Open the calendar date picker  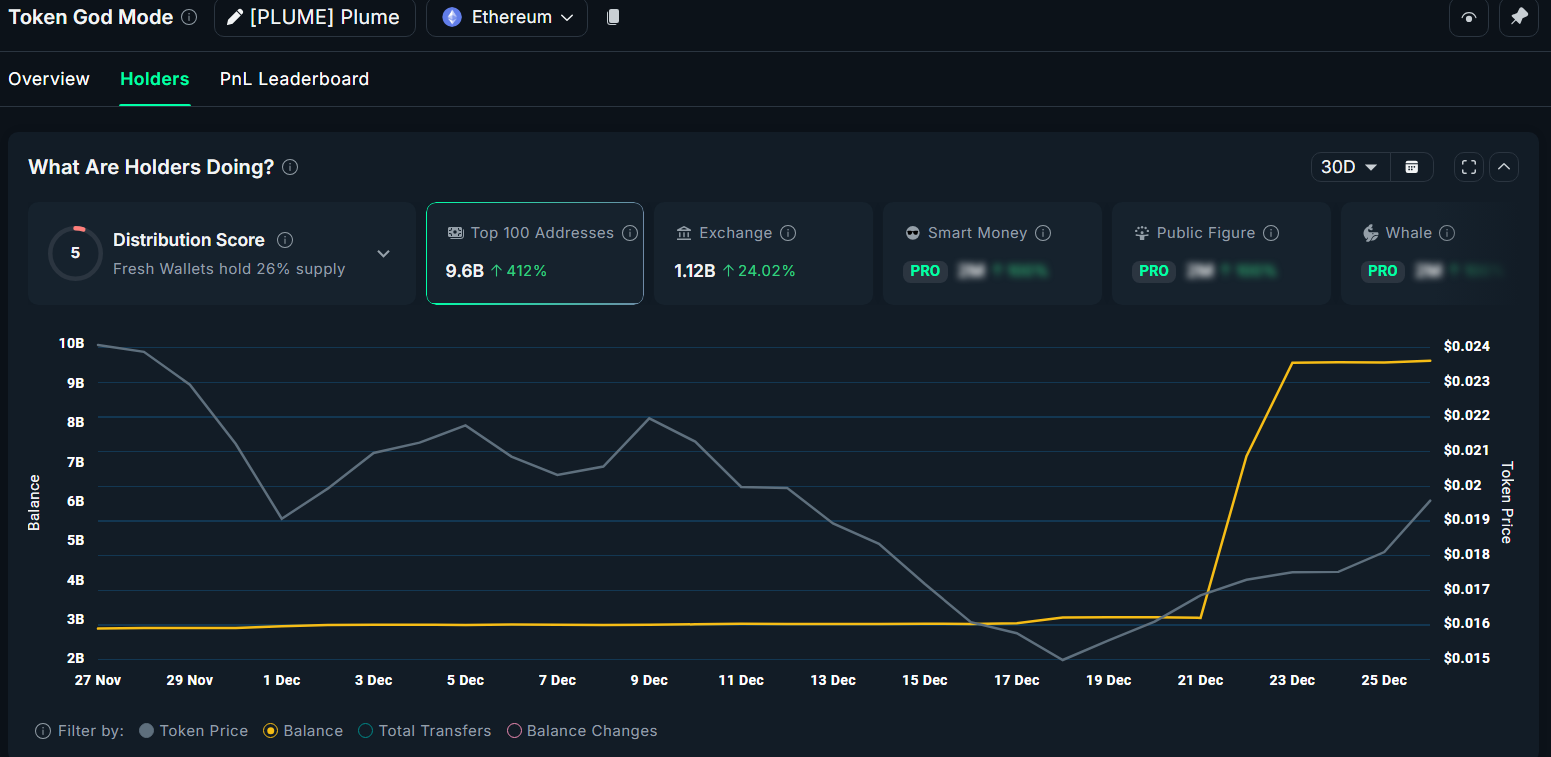click(1411, 167)
